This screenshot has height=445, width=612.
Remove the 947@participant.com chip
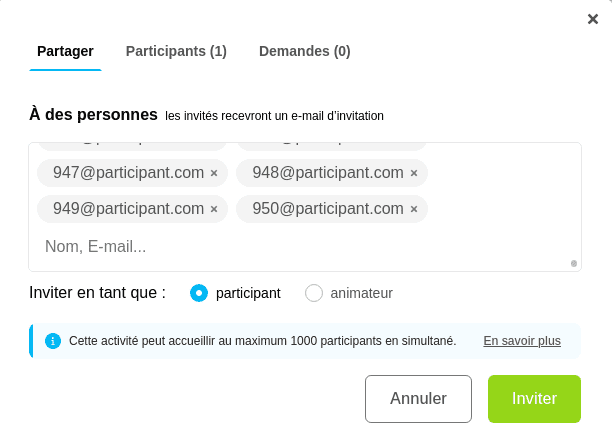click(x=214, y=173)
